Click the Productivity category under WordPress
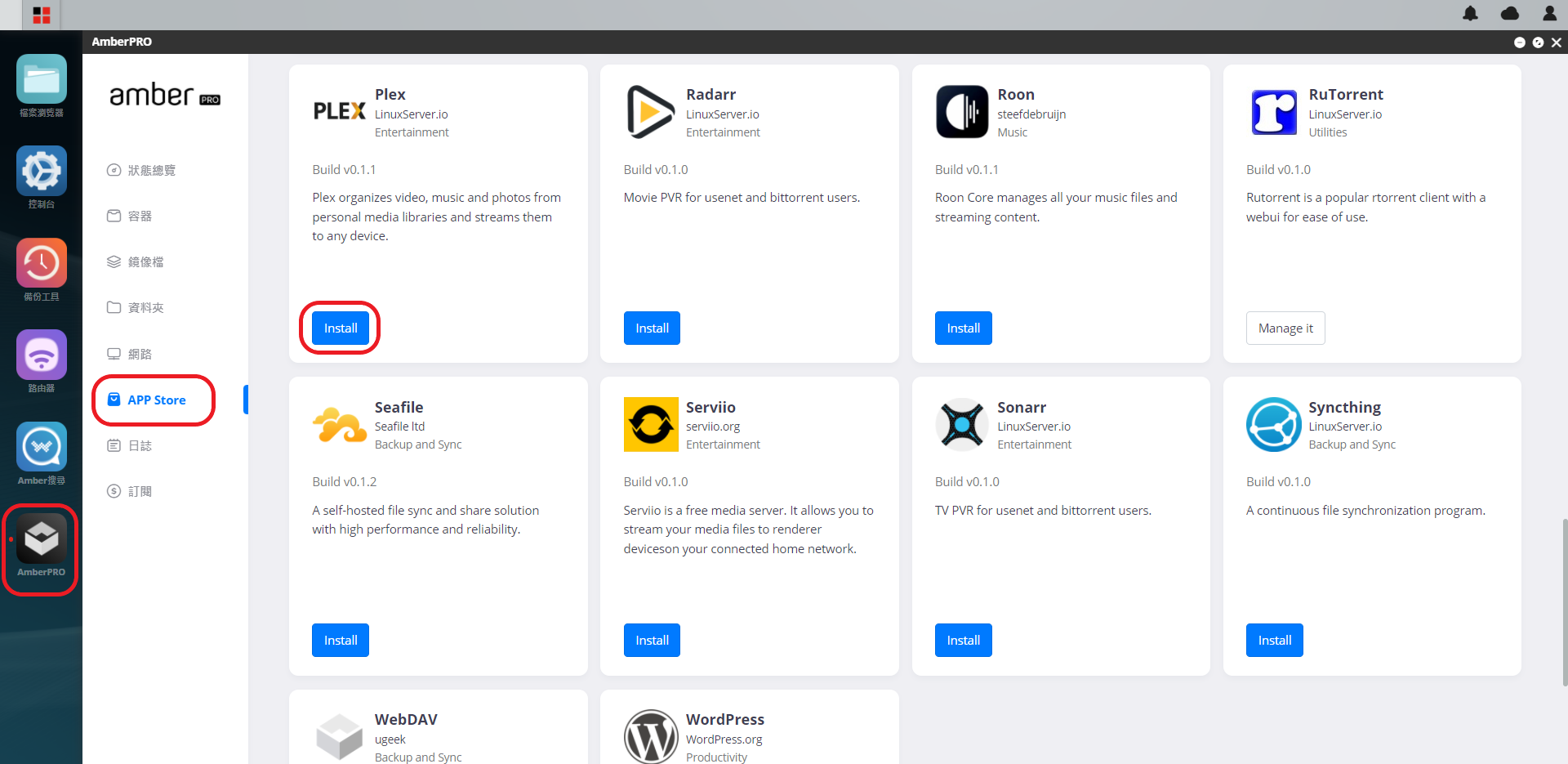Image resolution: width=1568 pixels, height=764 pixels. click(x=716, y=757)
